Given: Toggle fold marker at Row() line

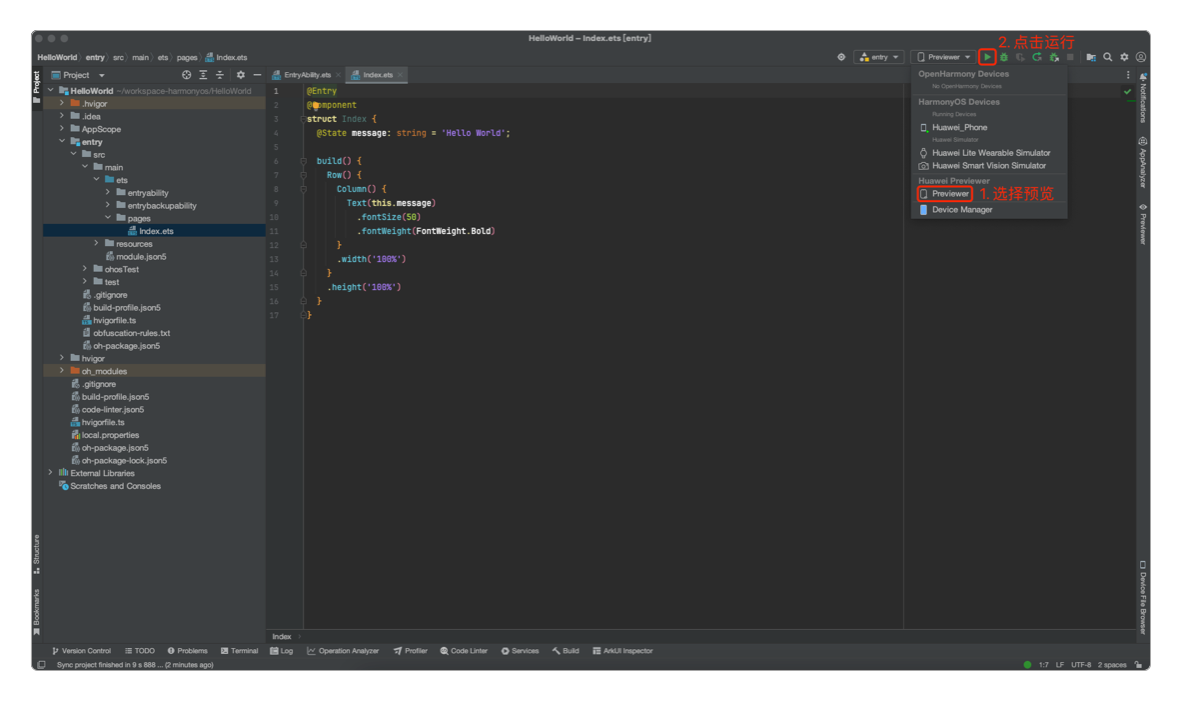Looking at the screenshot, I should 304,175.
